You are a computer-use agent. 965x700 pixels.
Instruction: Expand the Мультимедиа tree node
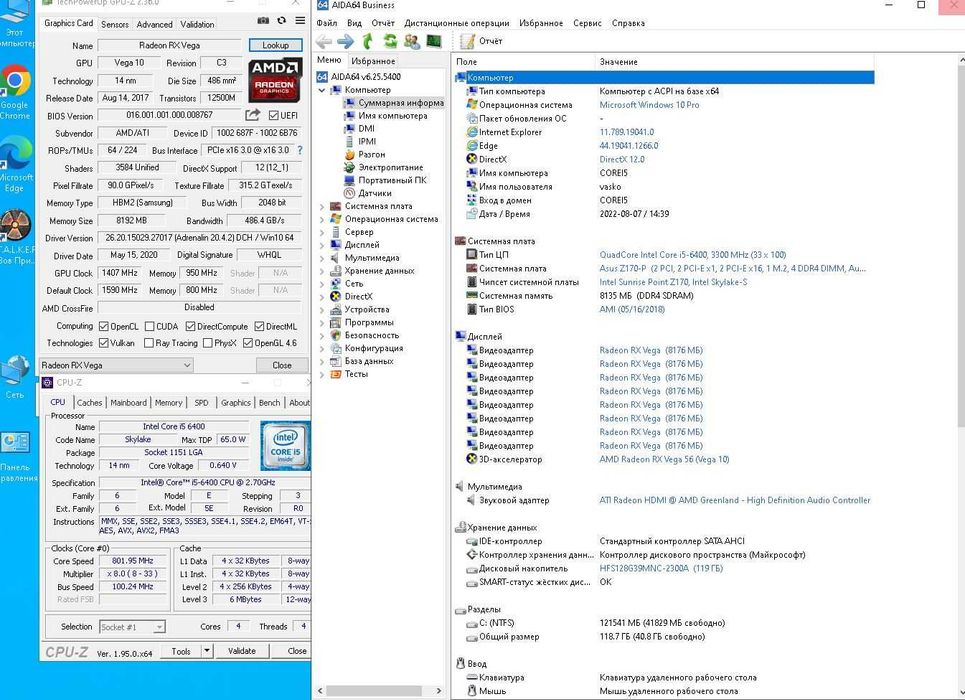click(x=321, y=258)
